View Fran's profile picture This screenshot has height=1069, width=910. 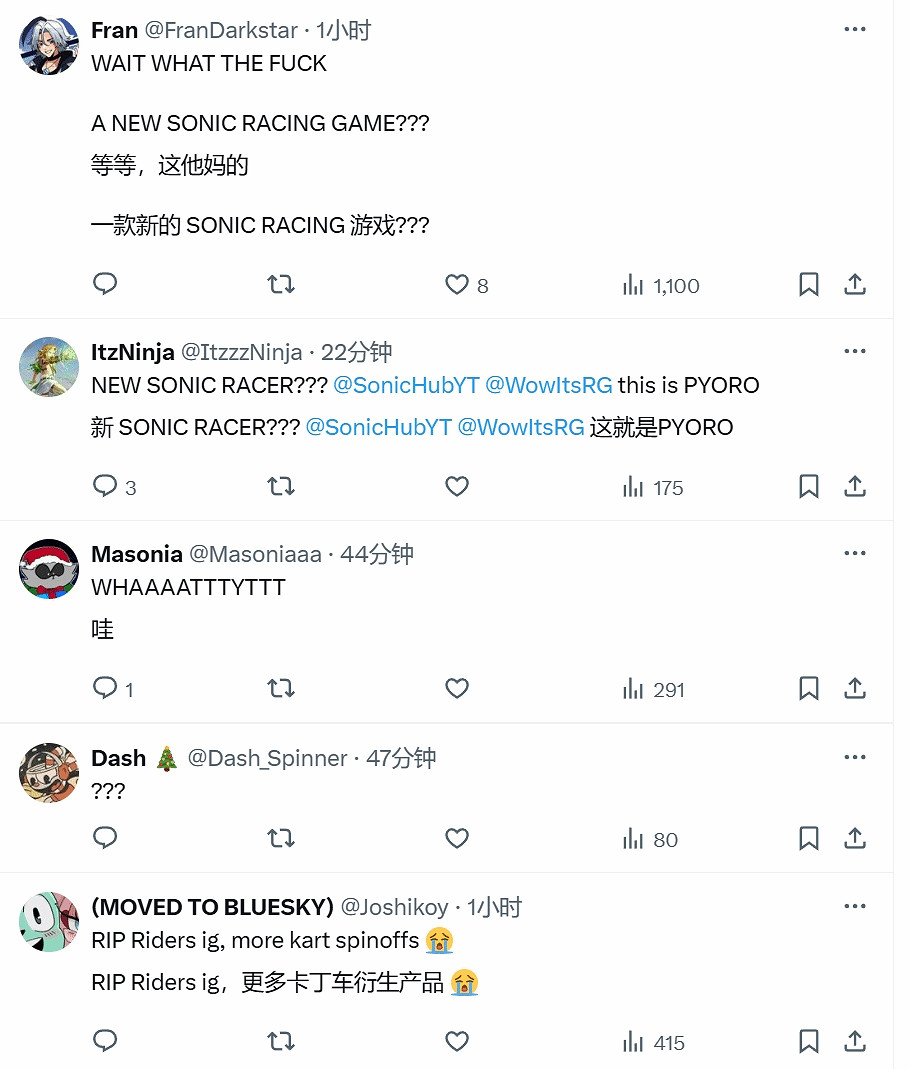pyautogui.click(x=49, y=45)
